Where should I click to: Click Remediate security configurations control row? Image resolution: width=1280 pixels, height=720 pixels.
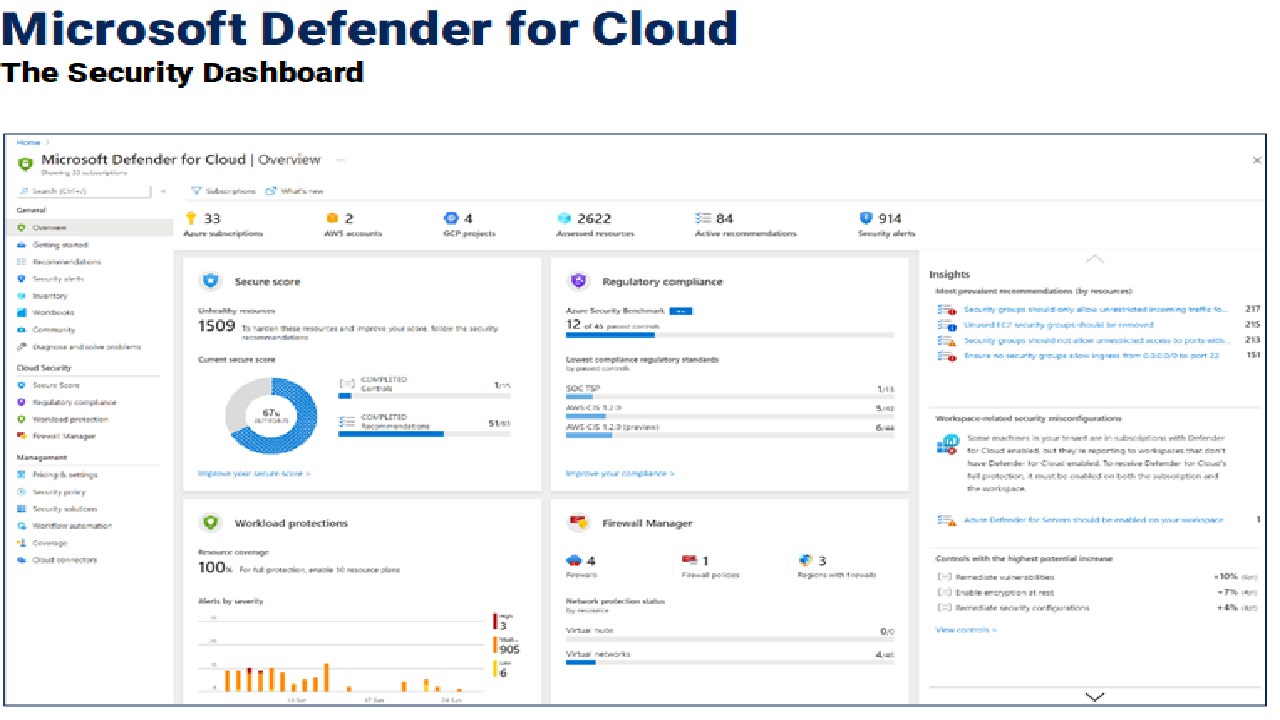[1098, 608]
